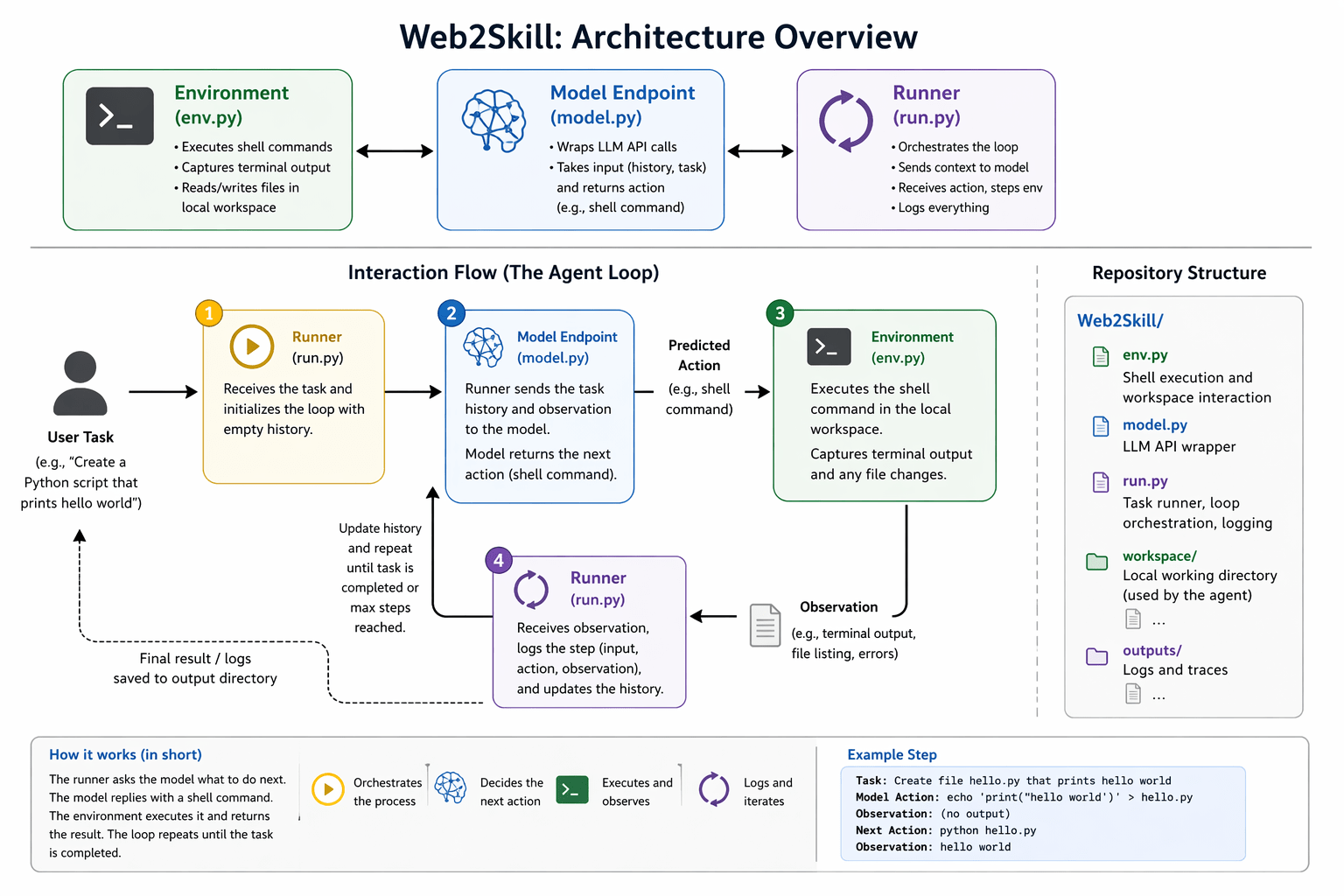Click the How it works (in short) heading
Screen dimensions: 1344x896
tap(125, 754)
